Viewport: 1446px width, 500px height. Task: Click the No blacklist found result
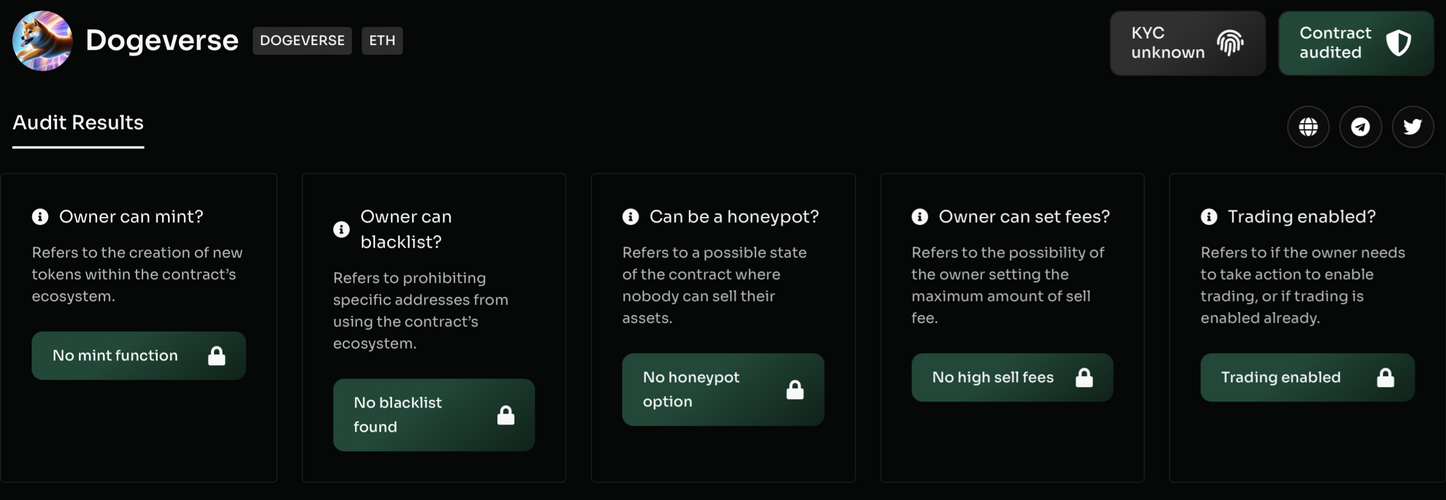[433, 415]
